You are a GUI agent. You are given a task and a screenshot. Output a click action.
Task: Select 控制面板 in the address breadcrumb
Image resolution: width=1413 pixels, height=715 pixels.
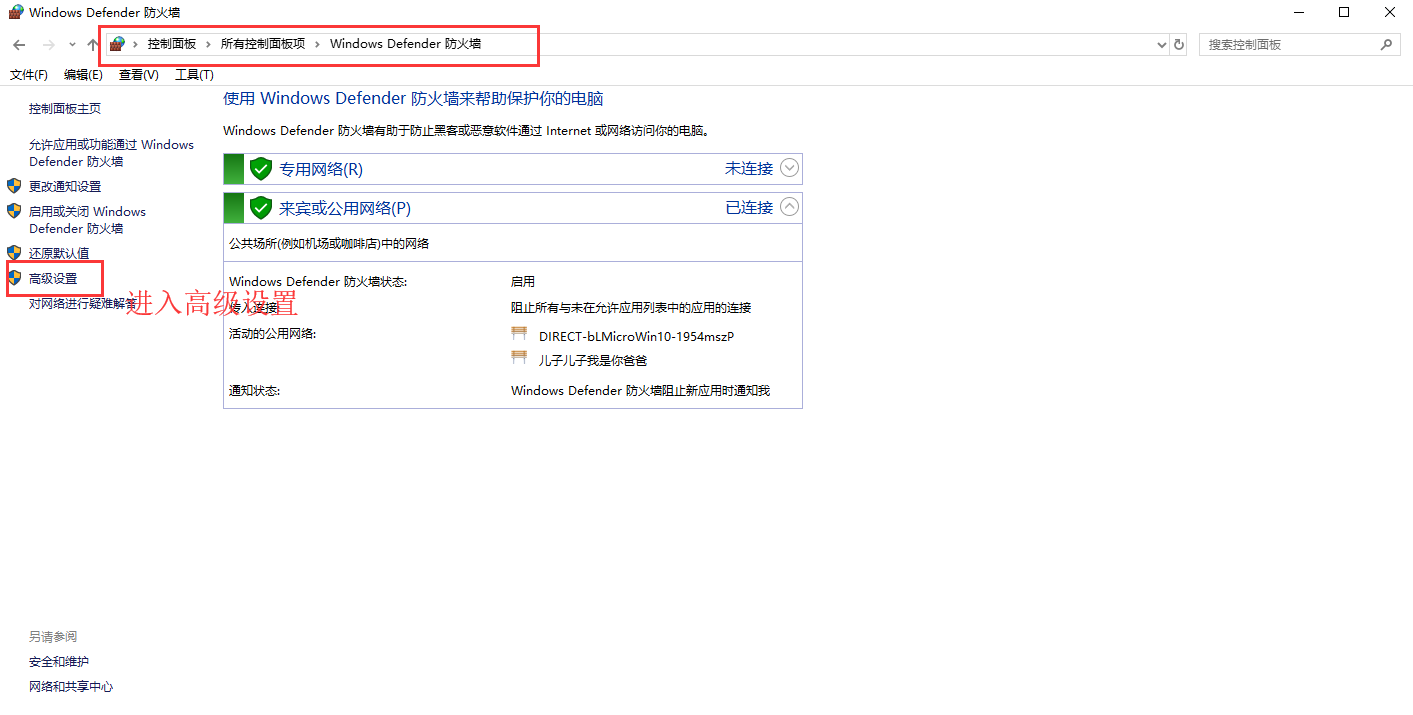(x=172, y=44)
